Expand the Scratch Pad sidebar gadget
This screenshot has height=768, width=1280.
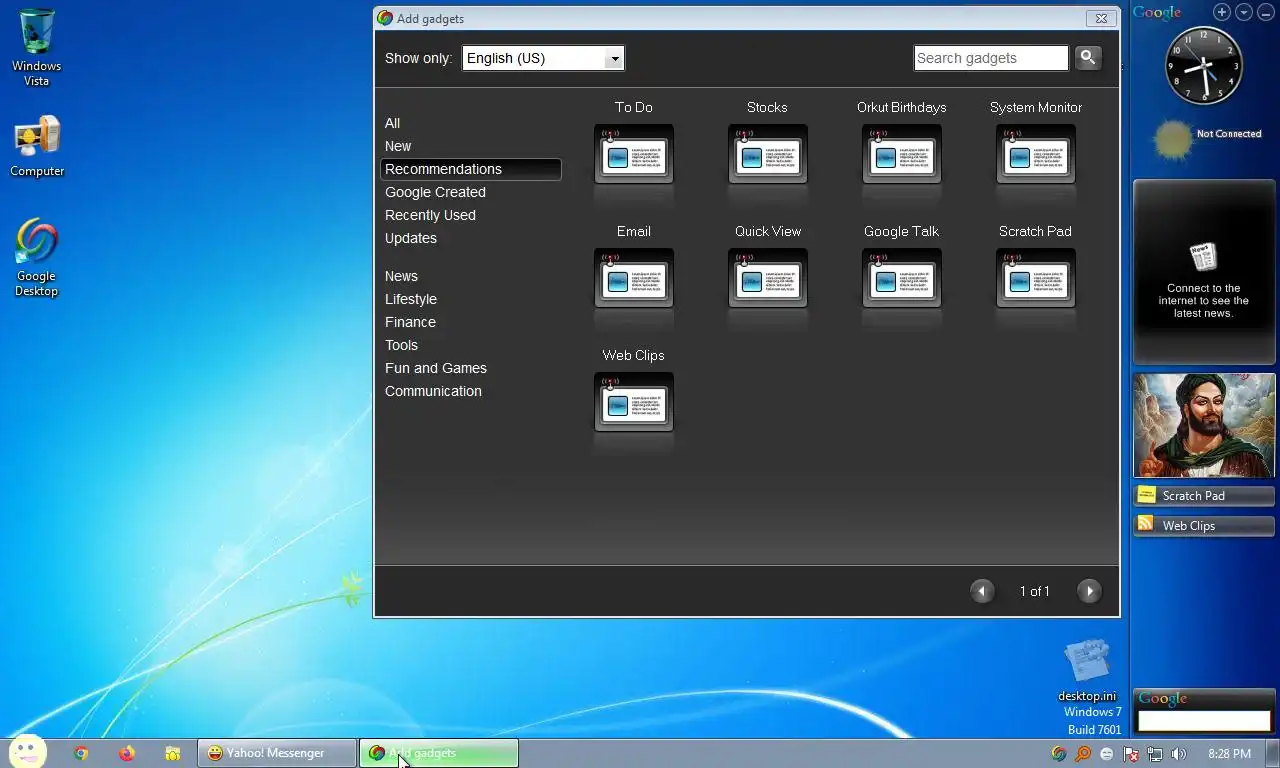pos(1204,496)
